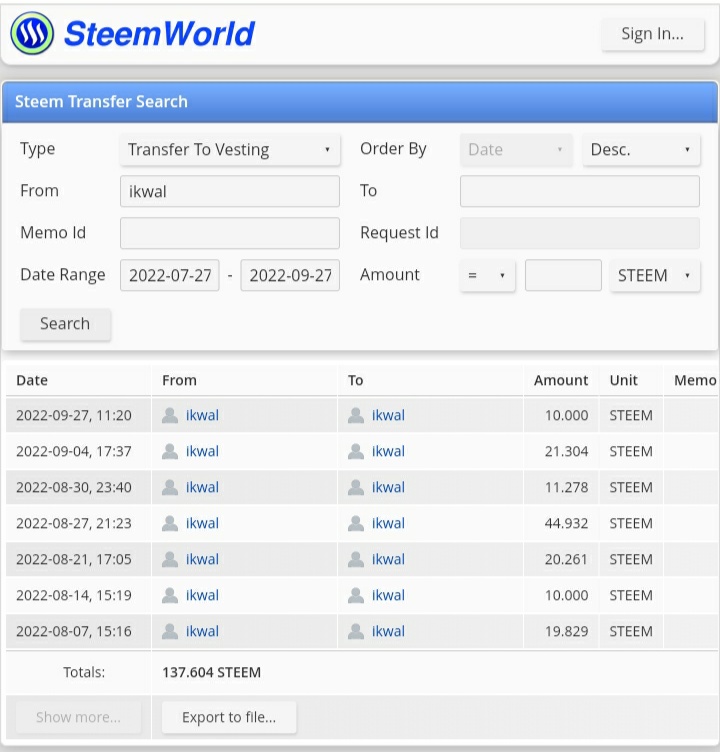Open the Type dropdown showing Transfer To Vesting
Image resolution: width=720 pixels, height=752 pixels.
click(x=230, y=150)
